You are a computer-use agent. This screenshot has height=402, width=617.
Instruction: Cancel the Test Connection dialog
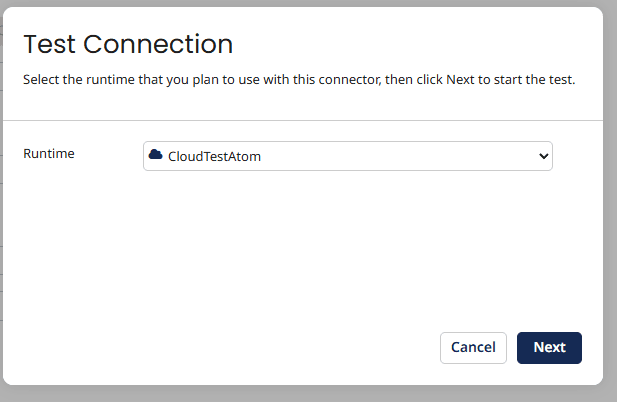click(473, 347)
